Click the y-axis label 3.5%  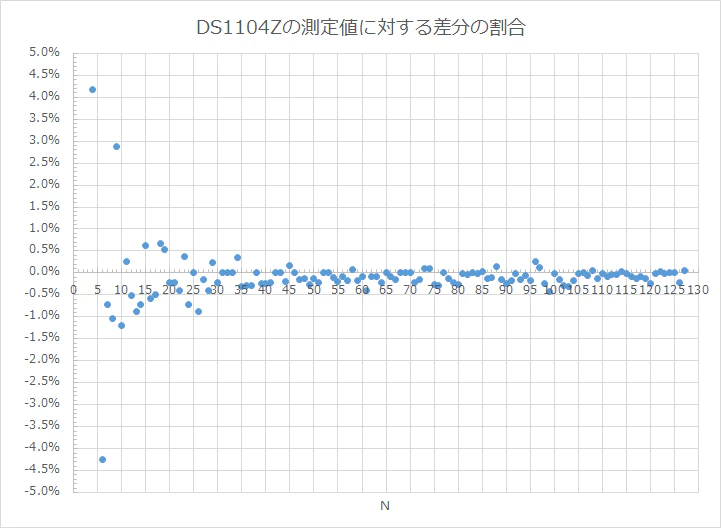click(x=45, y=118)
